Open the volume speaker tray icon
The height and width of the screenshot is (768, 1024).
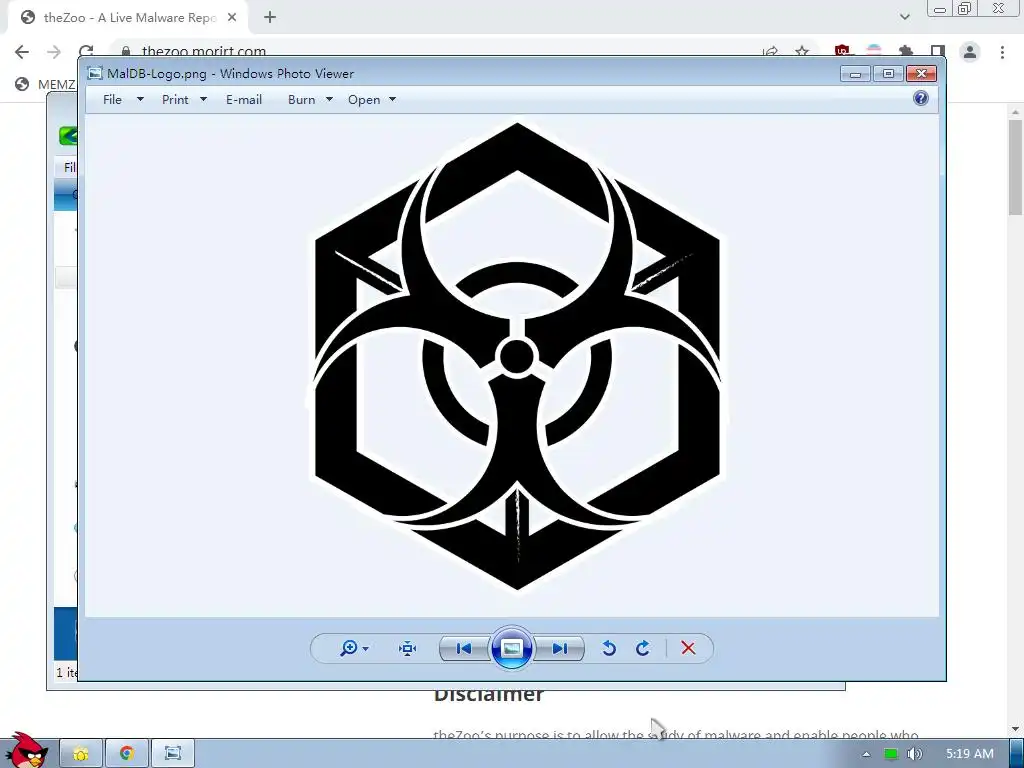(x=915, y=754)
